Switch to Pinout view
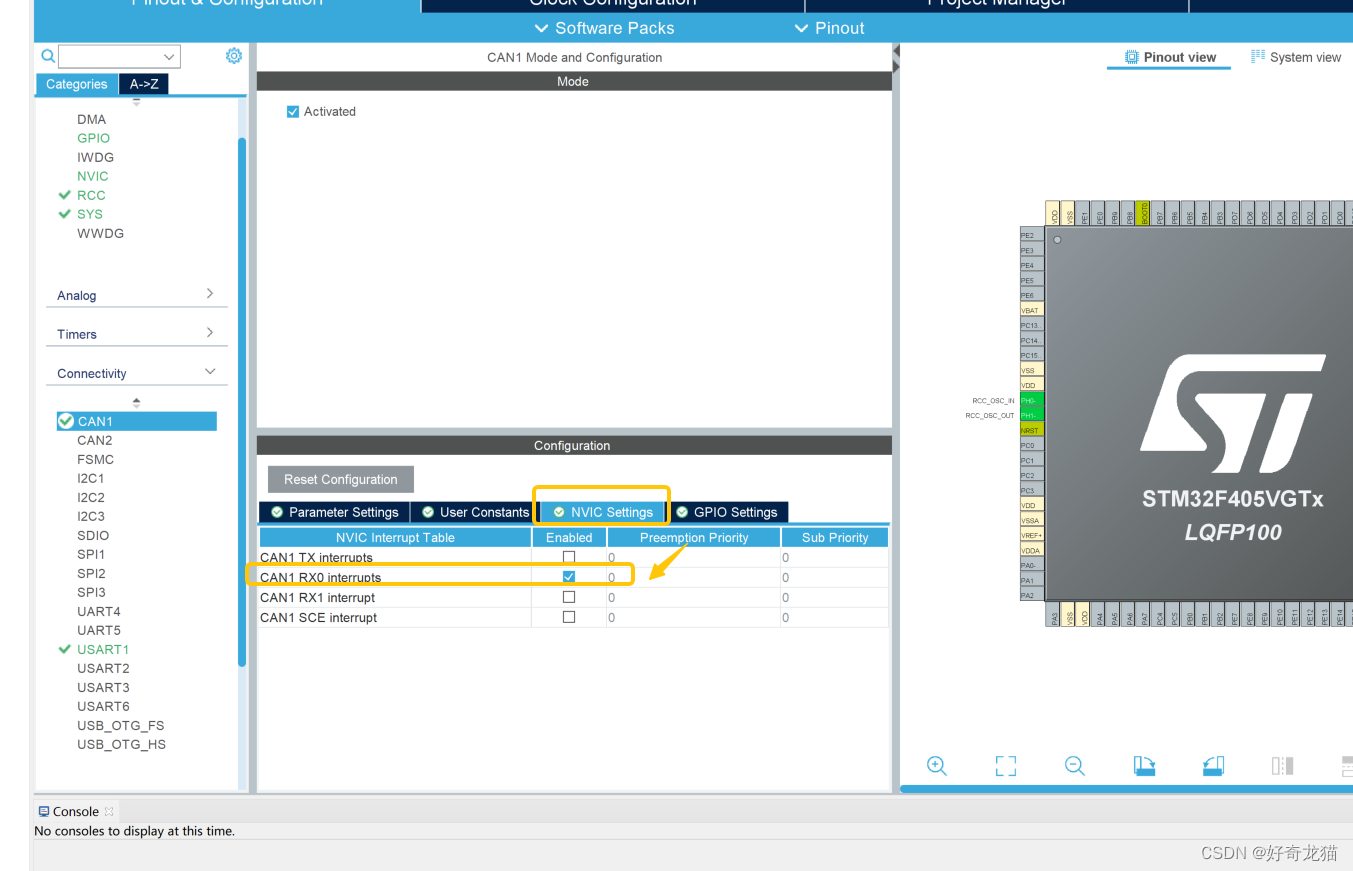This screenshot has width=1353, height=871. (x=1171, y=57)
